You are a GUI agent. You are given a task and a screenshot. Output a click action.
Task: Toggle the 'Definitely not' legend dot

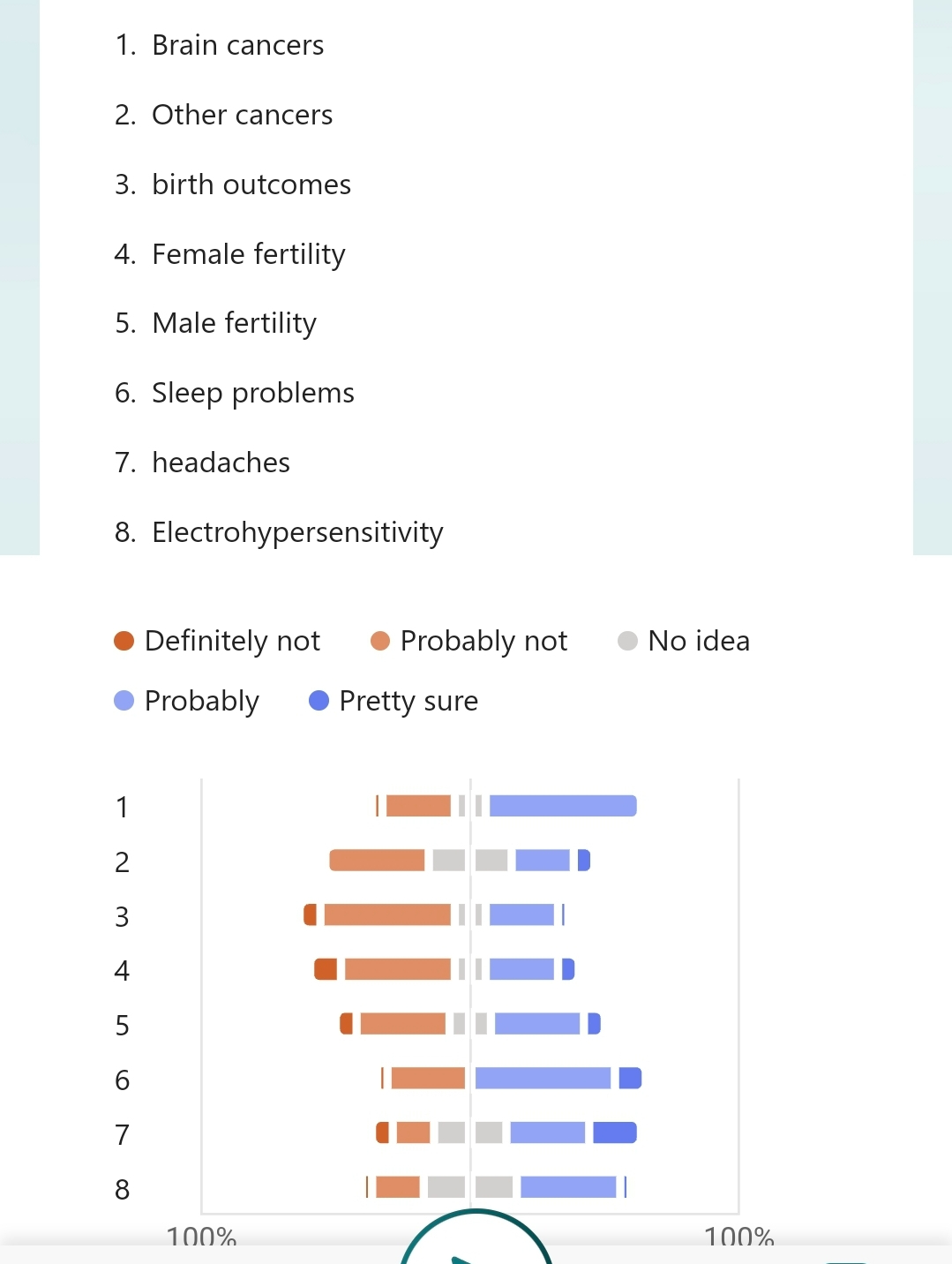tap(124, 641)
